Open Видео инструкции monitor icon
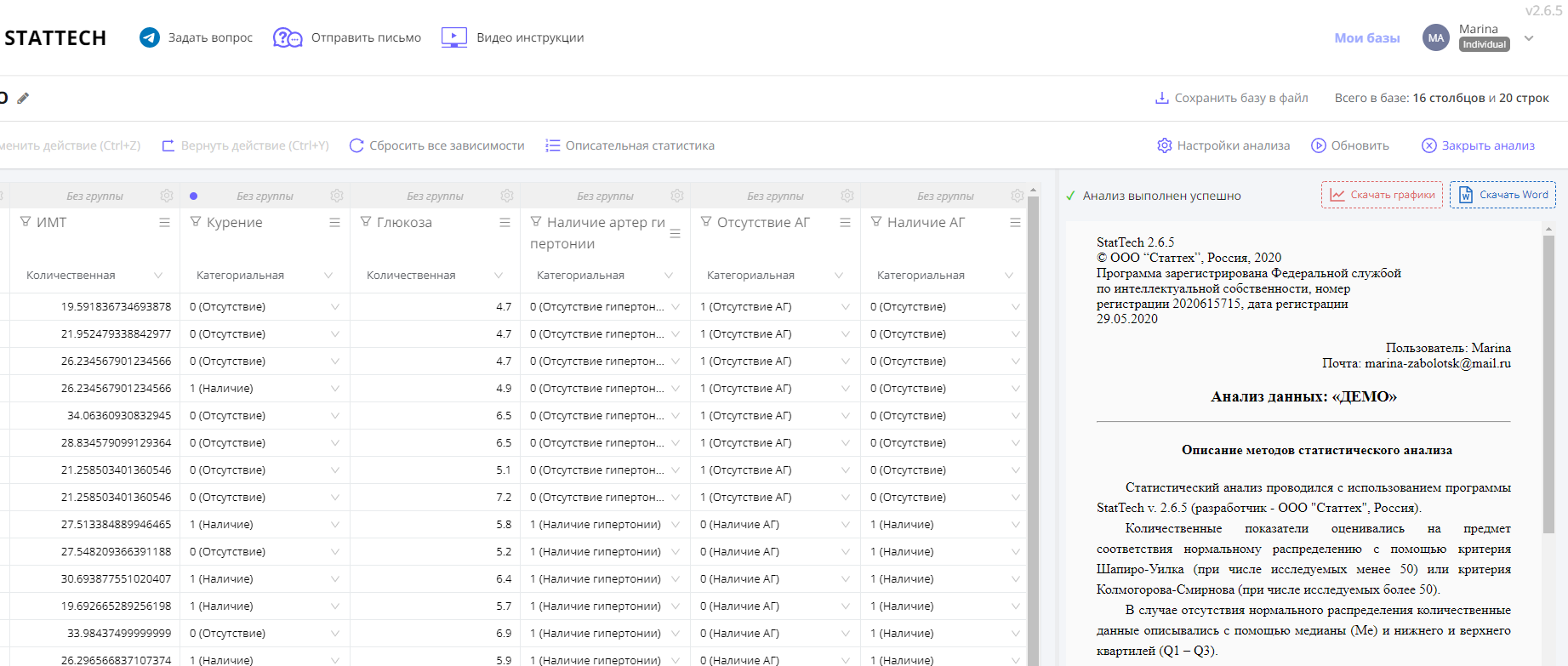The height and width of the screenshot is (666, 1568). [x=454, y=37]
